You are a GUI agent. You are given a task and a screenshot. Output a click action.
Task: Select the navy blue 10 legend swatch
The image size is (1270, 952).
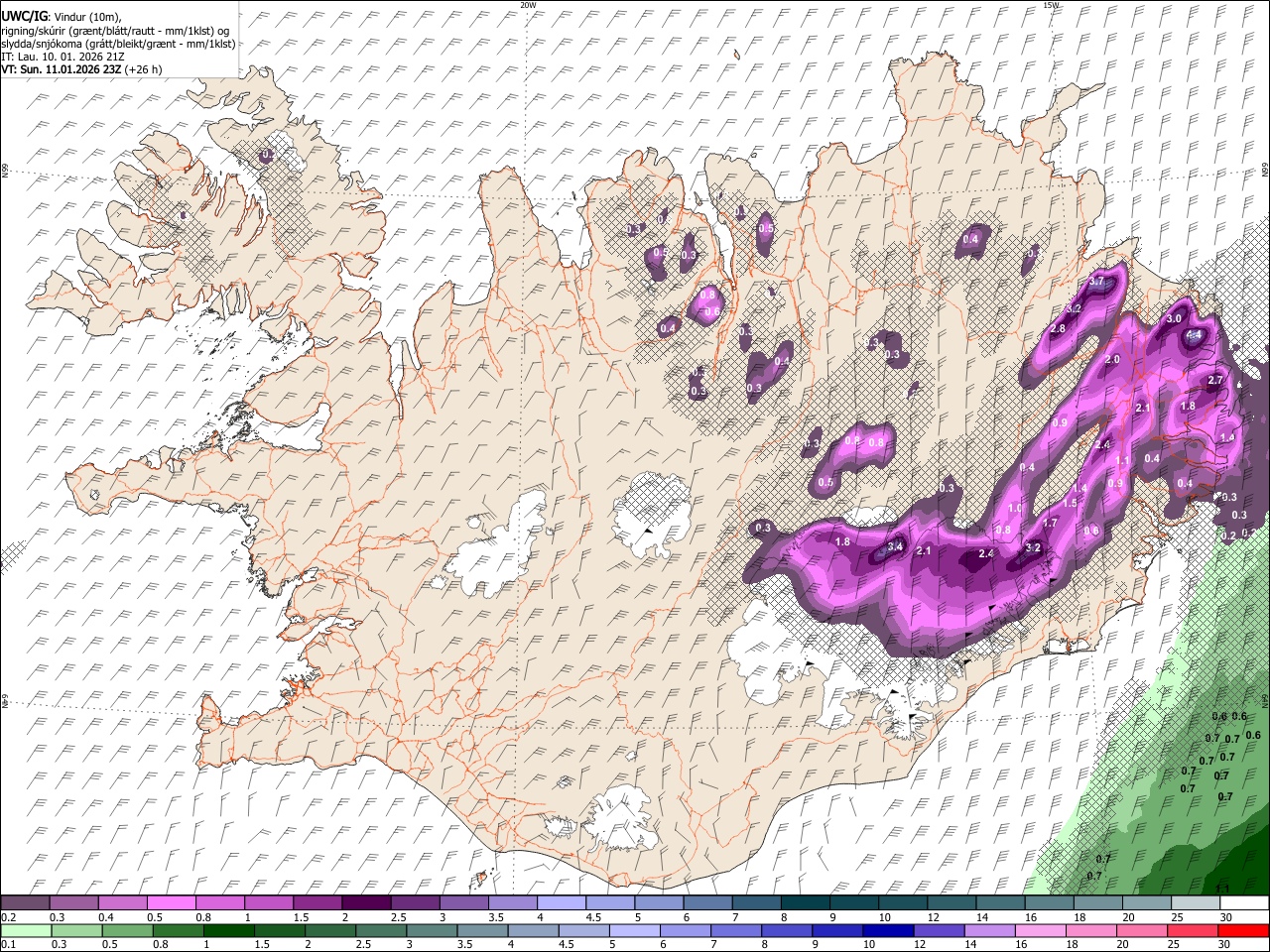pos(886,930)
